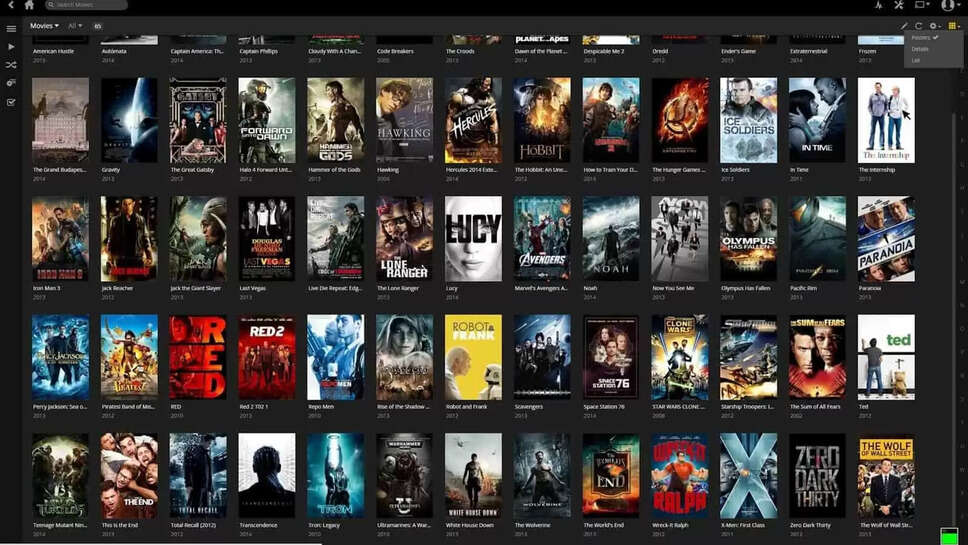This screenshot has height=545, width=968.
Task: Open The Grand Budapest Hotel poster
Action: (60, 120)
